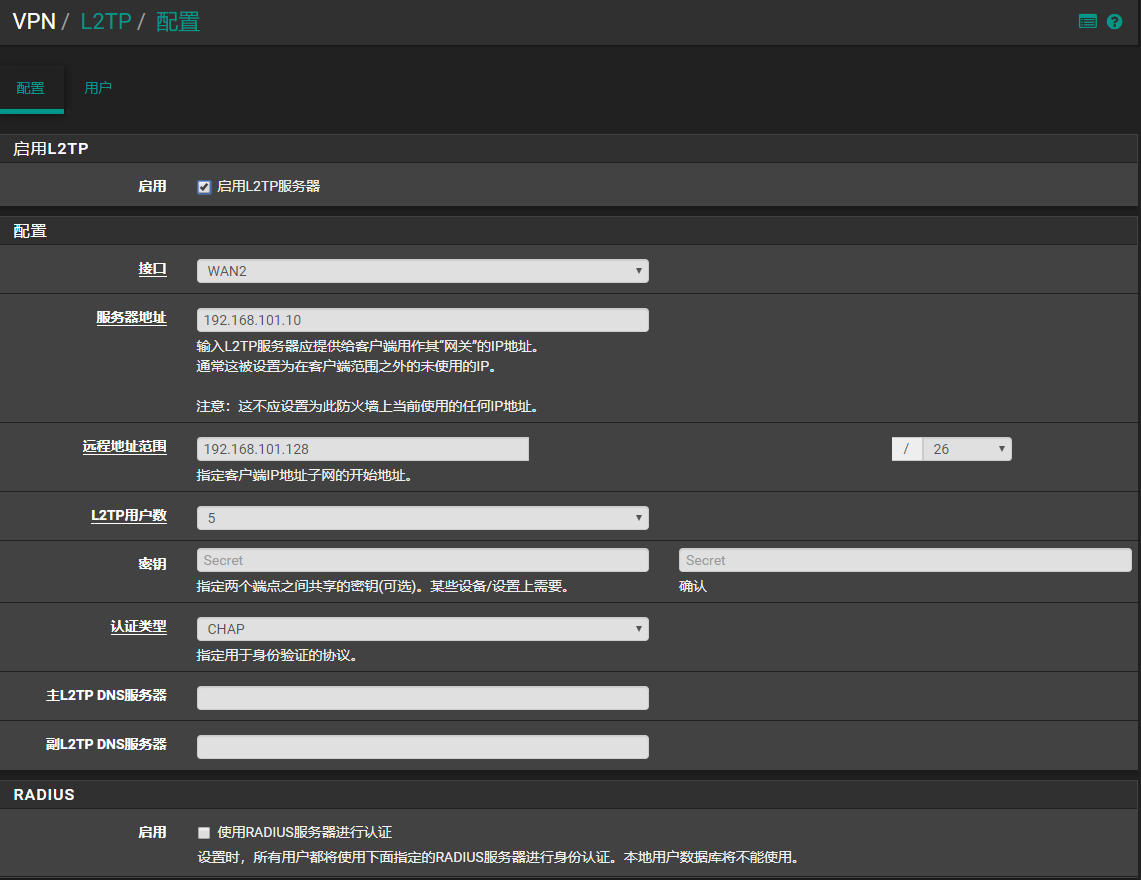This screenshot has height=880, width=1141.
Task: Click the 远程地址范围 underlined label
Action: 124,447
